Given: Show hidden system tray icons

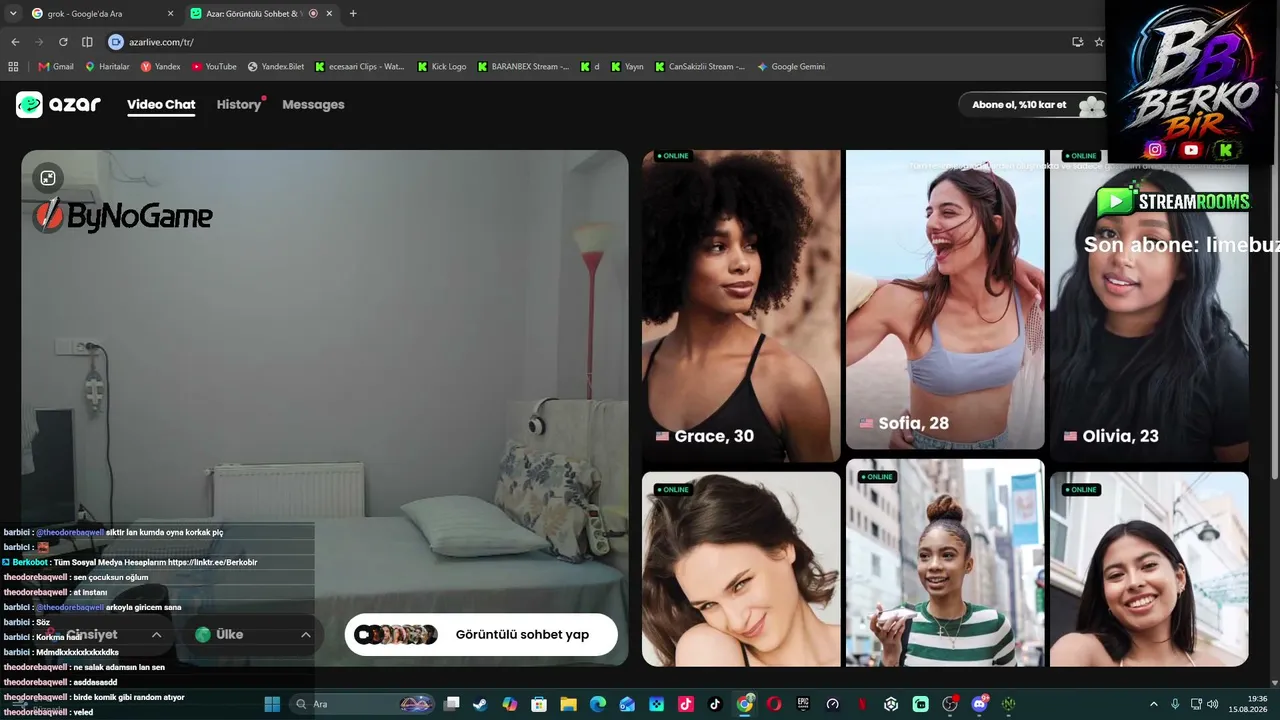Looking at the screenshot, I should (1153, 704).
